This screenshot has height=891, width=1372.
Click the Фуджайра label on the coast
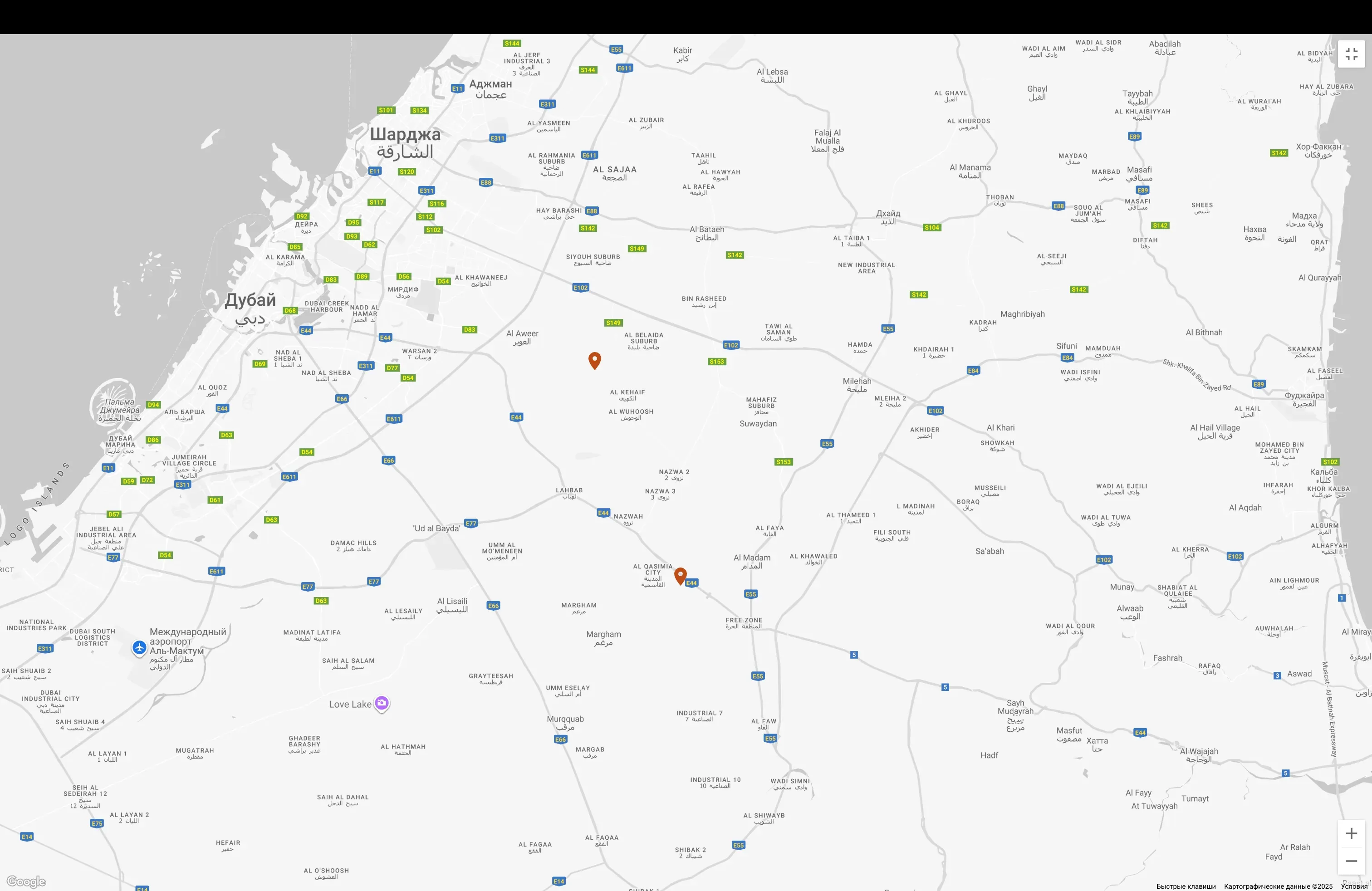pos(1304,395)
